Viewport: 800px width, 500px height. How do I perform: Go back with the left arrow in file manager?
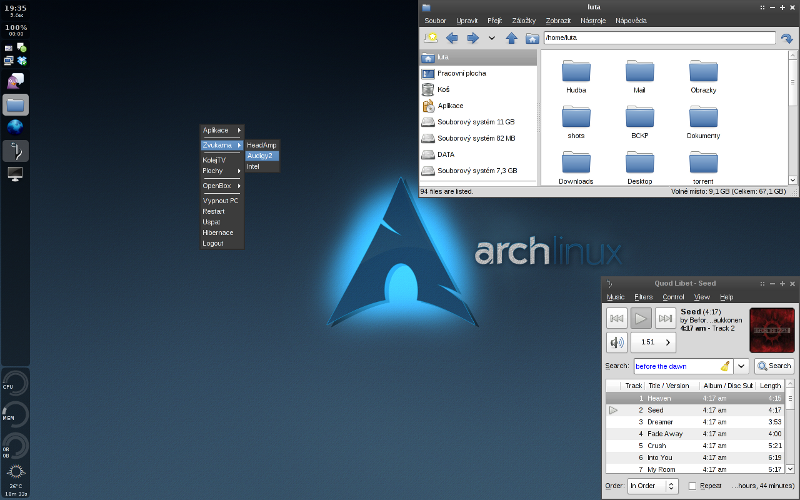pos(452,38)
